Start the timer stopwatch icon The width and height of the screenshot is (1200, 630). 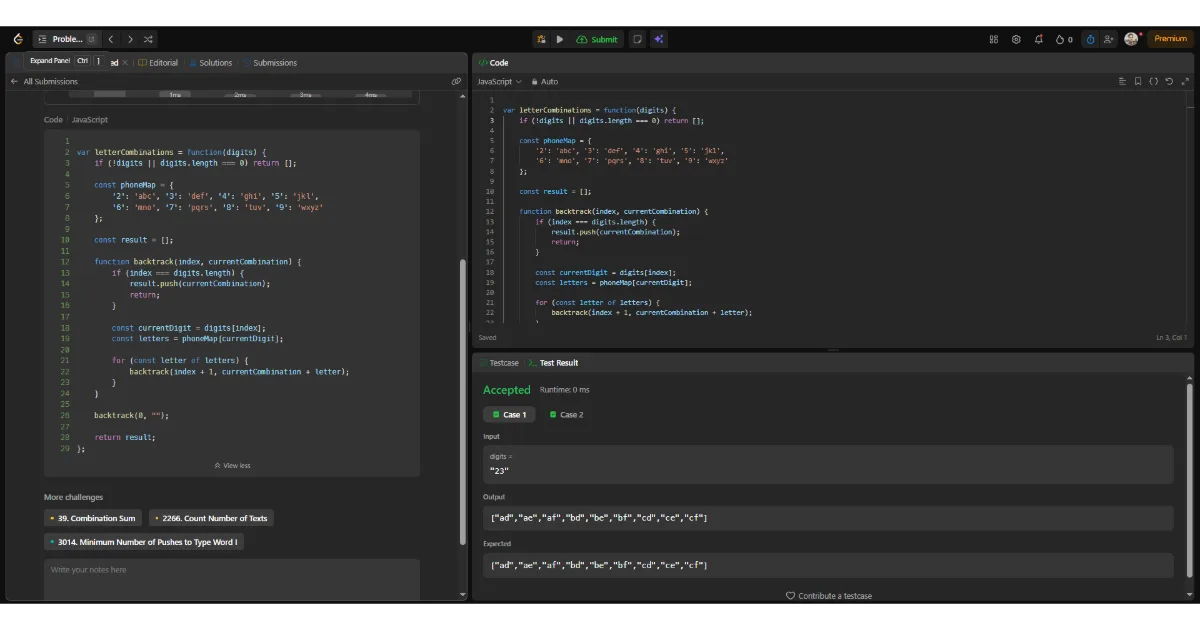[1091, 39]
